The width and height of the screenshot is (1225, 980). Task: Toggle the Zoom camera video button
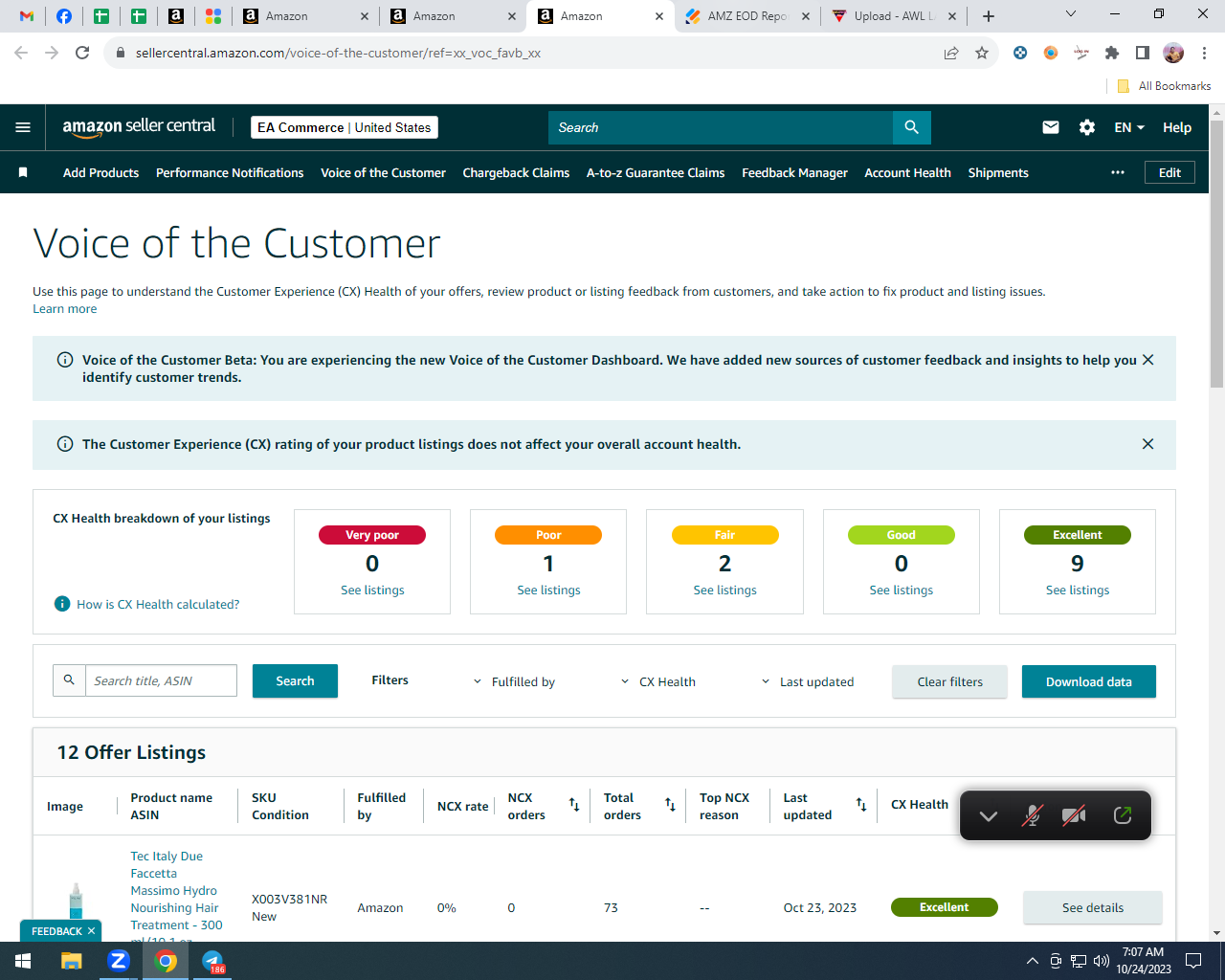pos(1074,815)
